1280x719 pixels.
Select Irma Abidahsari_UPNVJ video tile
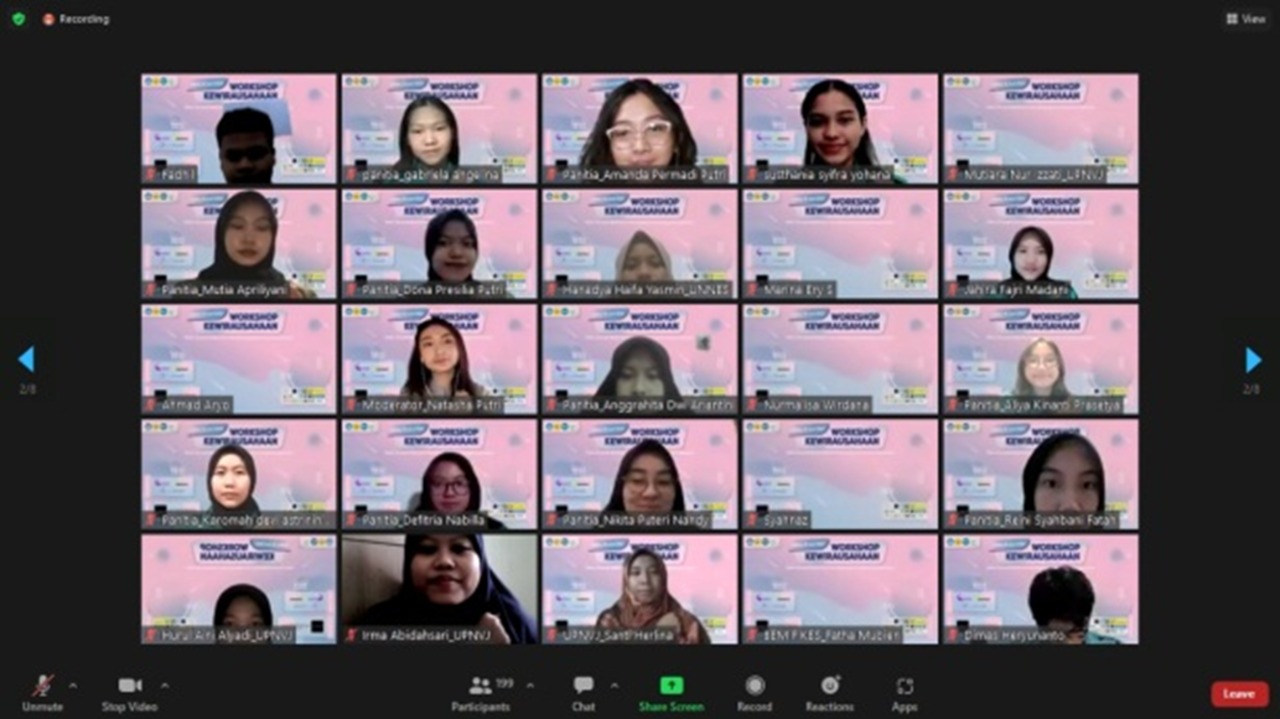(x=439, y=589)
